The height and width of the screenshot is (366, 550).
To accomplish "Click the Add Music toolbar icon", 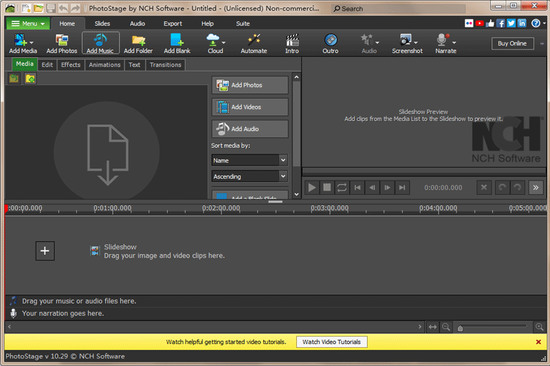I will point(100,43).
